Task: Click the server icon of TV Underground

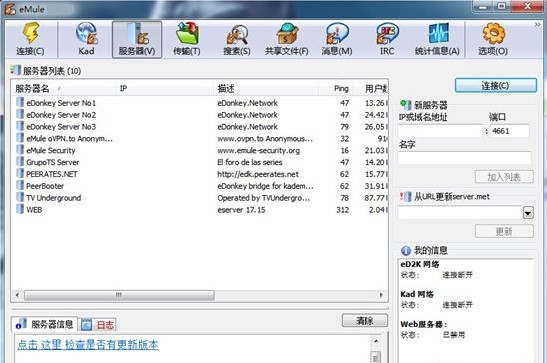Action: 20,197
